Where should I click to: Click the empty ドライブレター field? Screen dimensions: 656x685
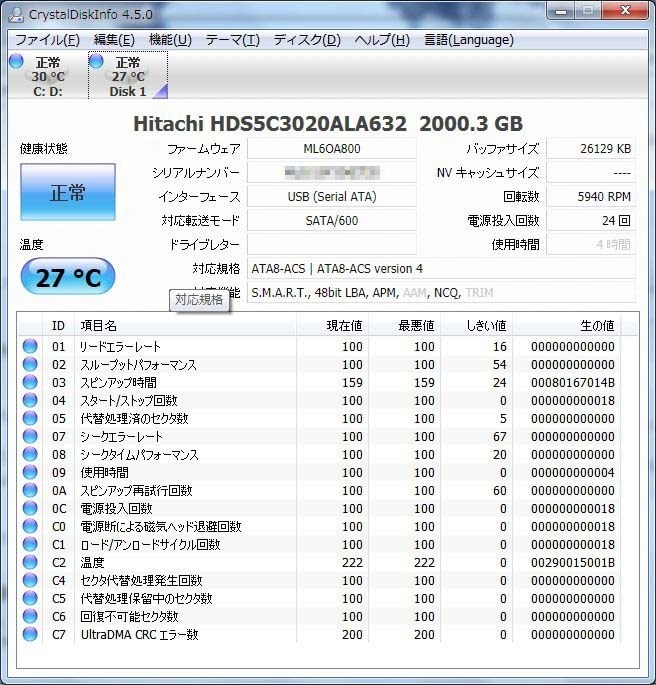click(332, 245)
